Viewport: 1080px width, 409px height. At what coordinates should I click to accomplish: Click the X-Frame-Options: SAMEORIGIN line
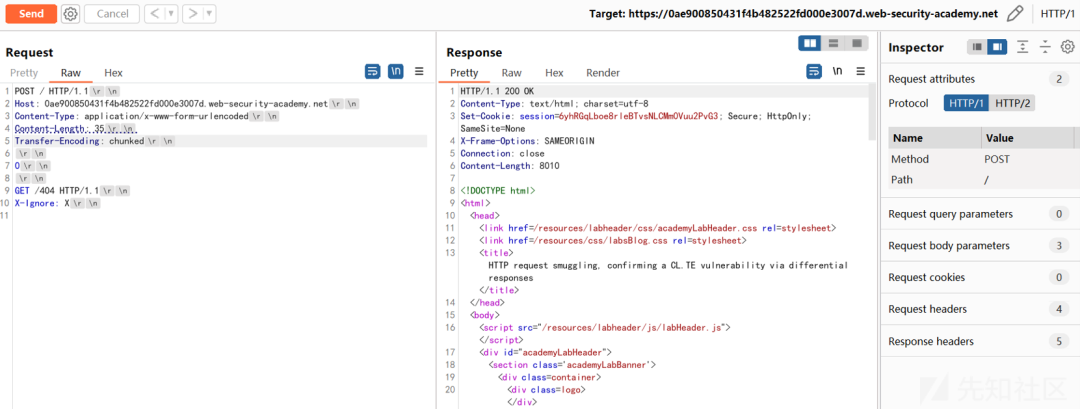pyautogui.click(x=527, y=141)
